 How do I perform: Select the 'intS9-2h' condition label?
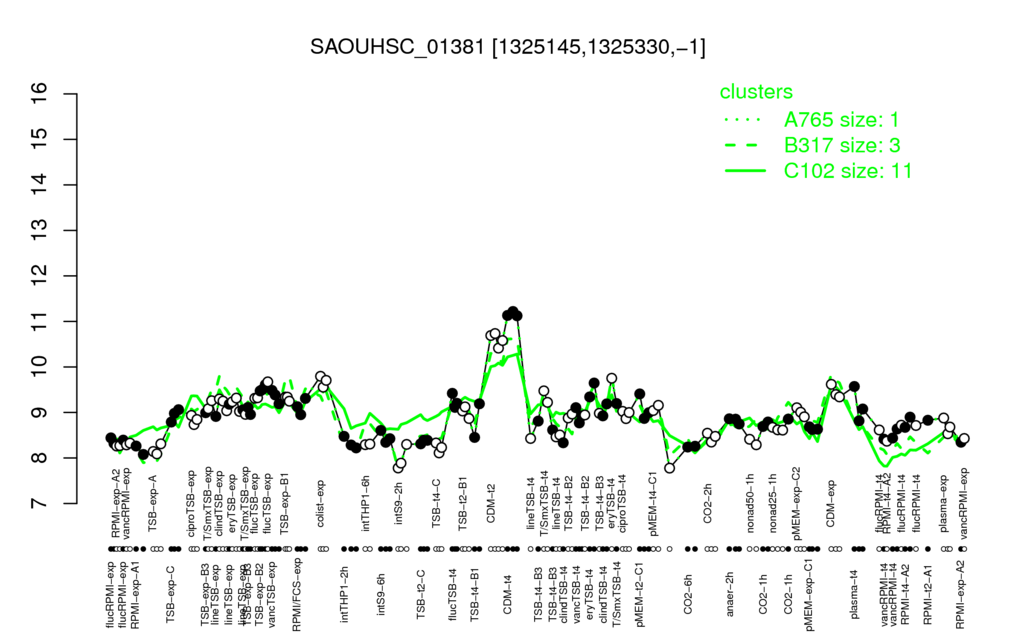tap(398, 505)
